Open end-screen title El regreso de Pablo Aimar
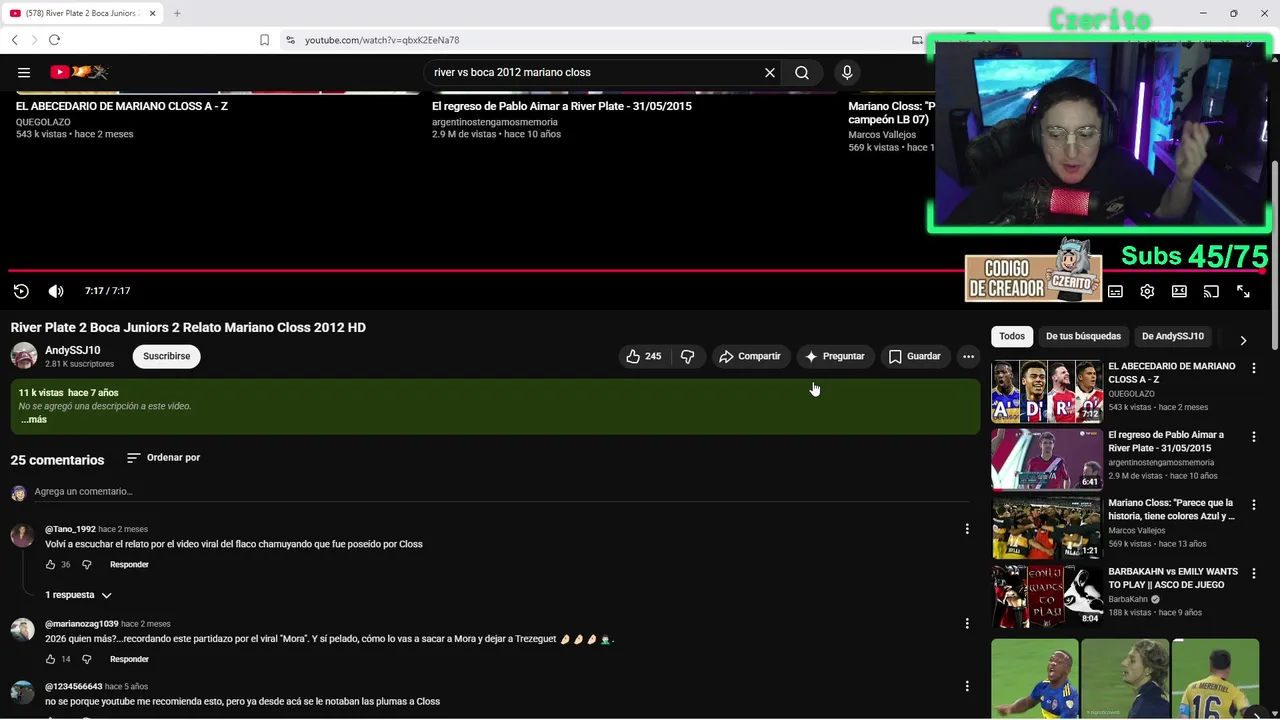This screenshot has height=720, width=1280. (x=561, y=106)
